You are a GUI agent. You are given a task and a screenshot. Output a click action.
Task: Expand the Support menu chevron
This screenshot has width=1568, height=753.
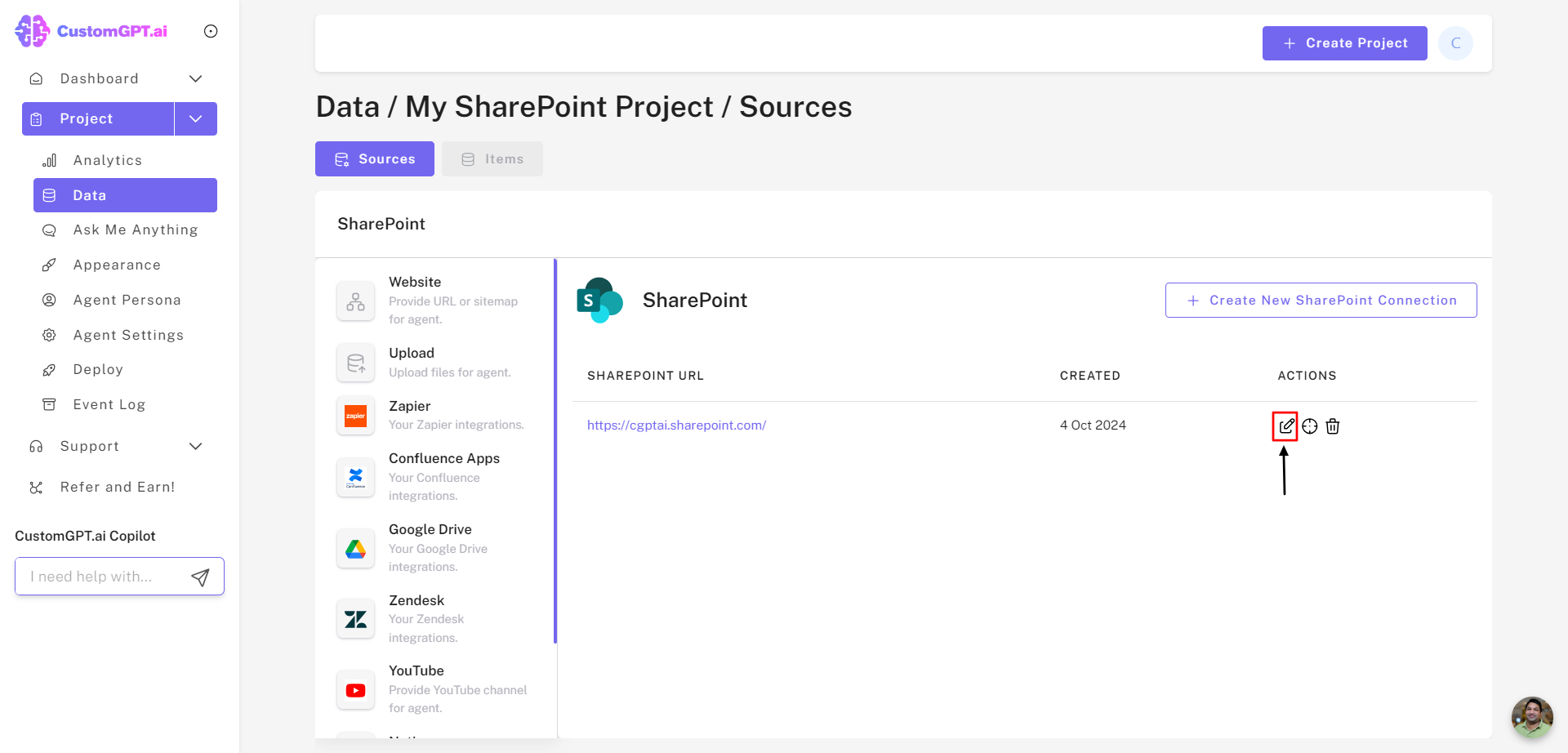coord(196,446)
